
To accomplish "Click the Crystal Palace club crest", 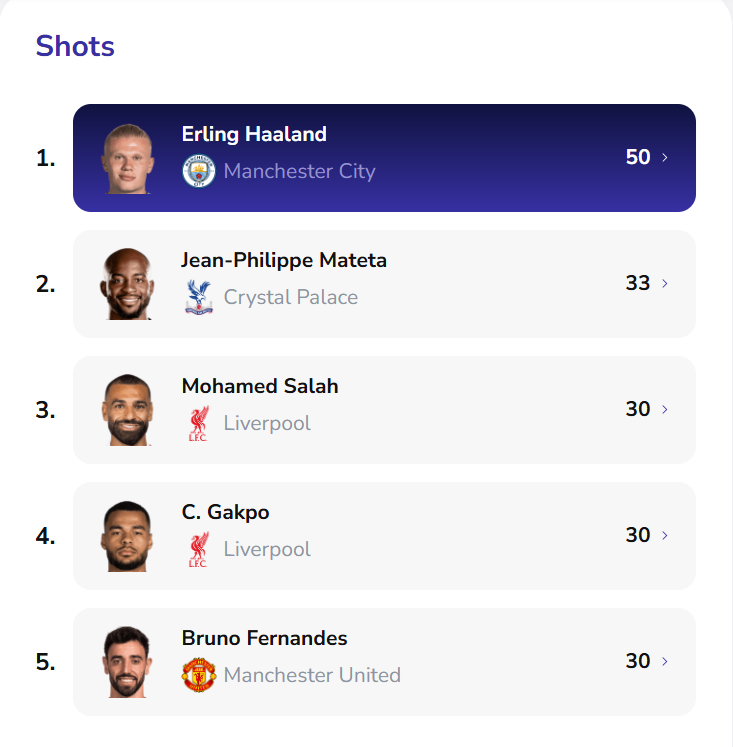I will (199, 297).
